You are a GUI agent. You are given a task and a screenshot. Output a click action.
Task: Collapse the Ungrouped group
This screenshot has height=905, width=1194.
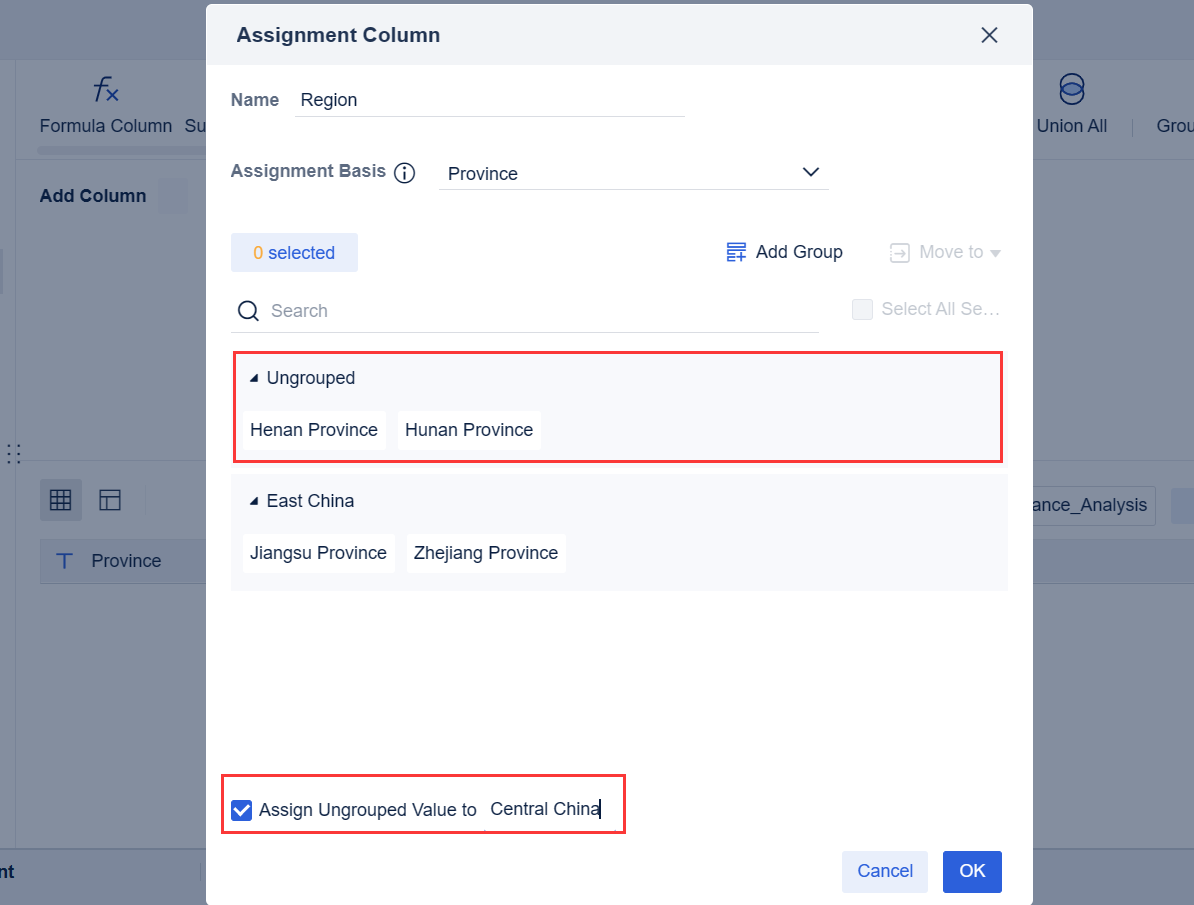(x=252, y=377)
